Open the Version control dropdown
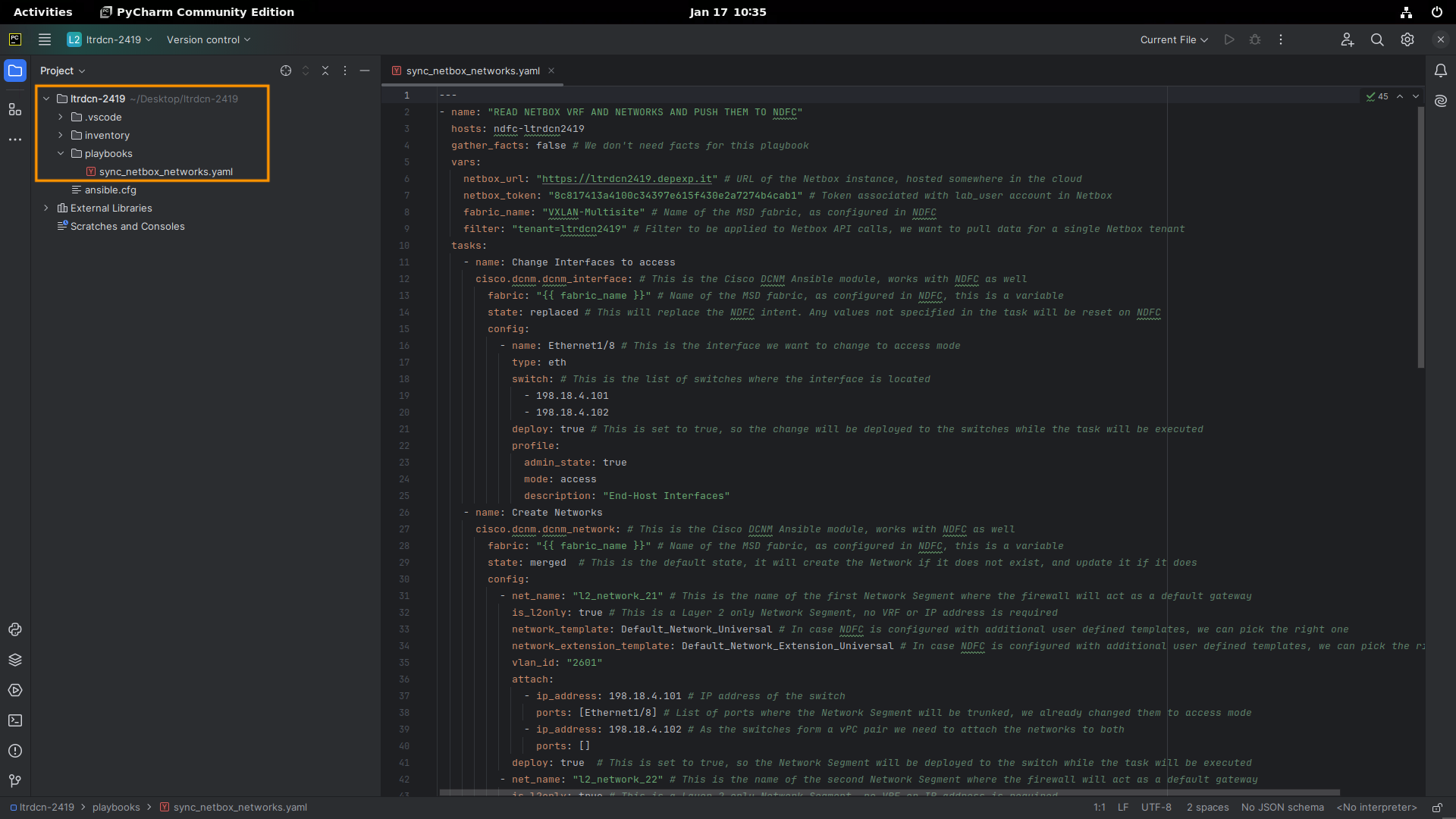The width and height of the screenshot is (1456, 819). click(x=208, y=39)
